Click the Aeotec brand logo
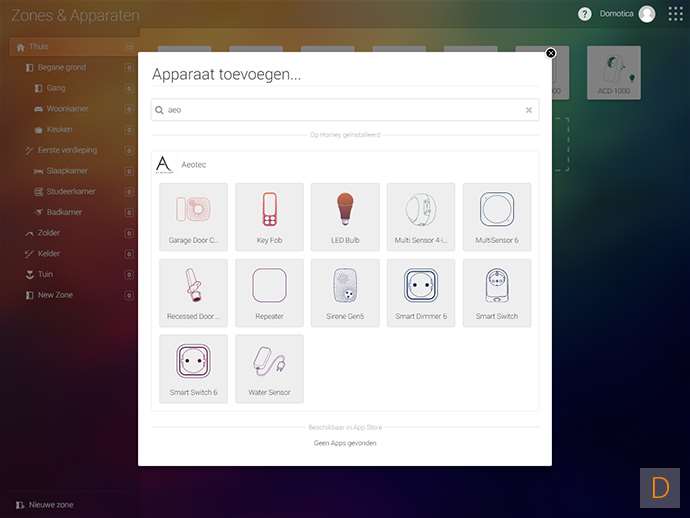The width and height of the screenshot is (690, 518). pos(164,165)
